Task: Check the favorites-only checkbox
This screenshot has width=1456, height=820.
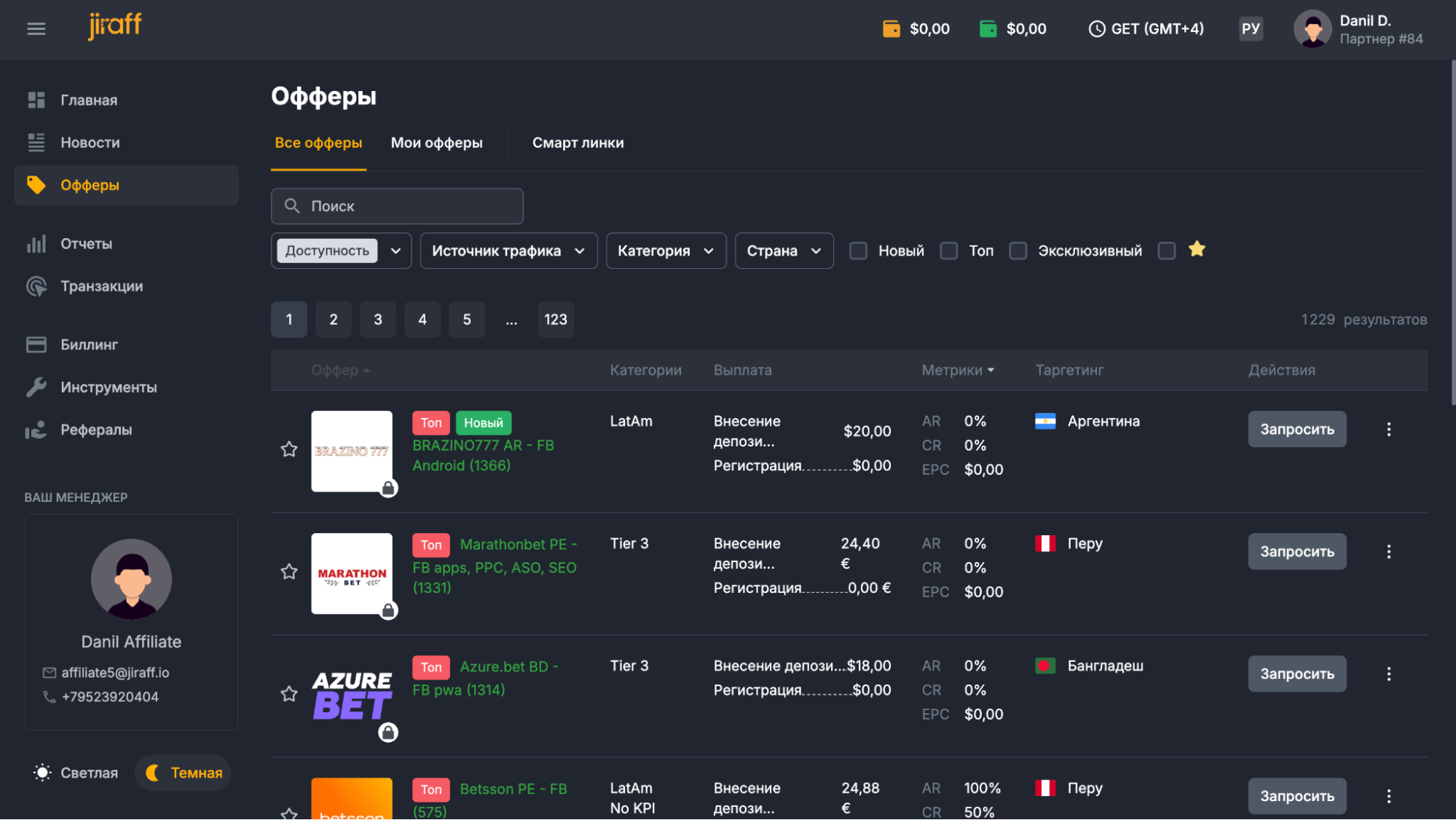Action: click(1167, 251)
